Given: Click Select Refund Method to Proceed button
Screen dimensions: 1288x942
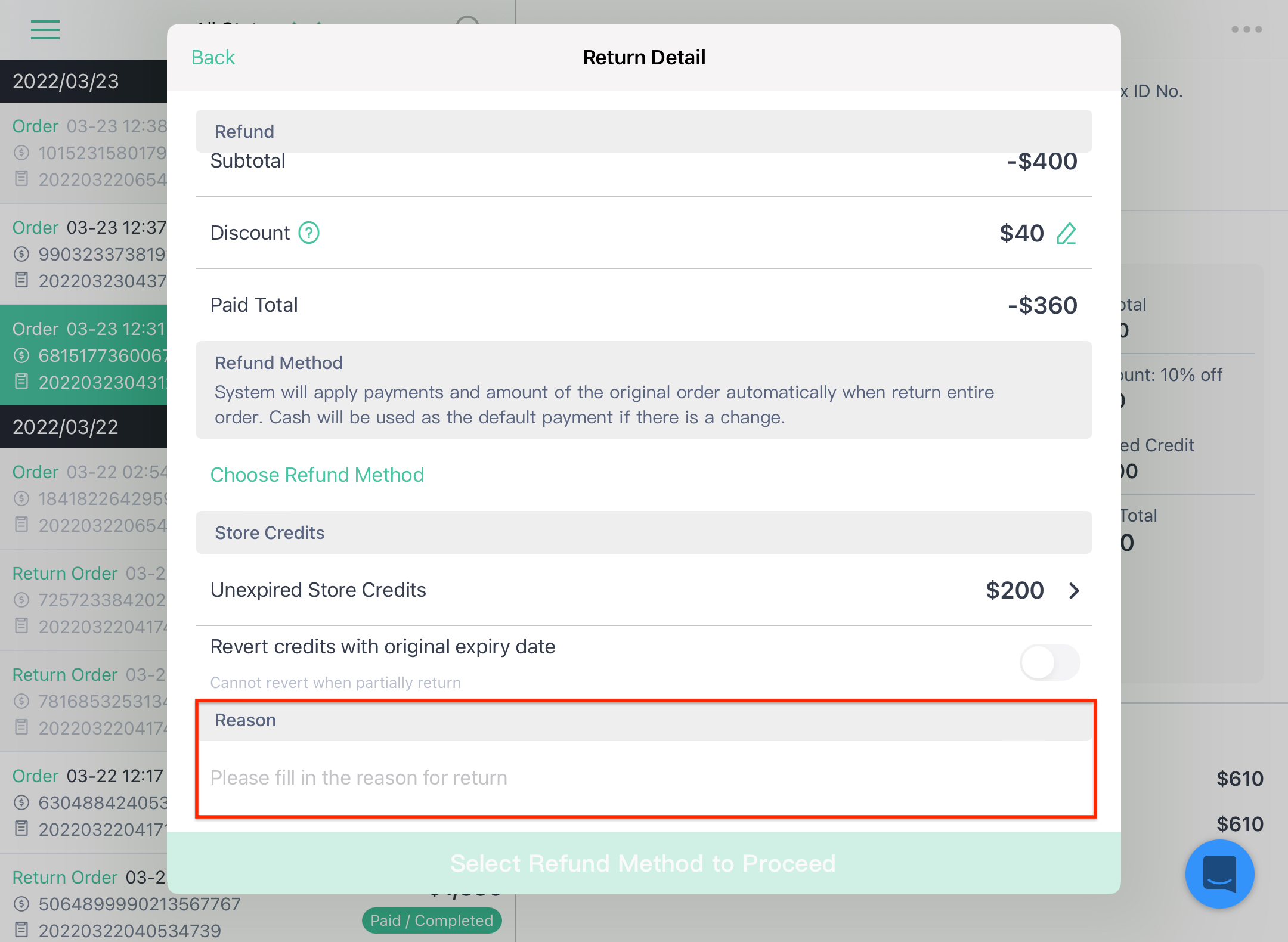Looking at the screenshot, I should coord(644,863).
